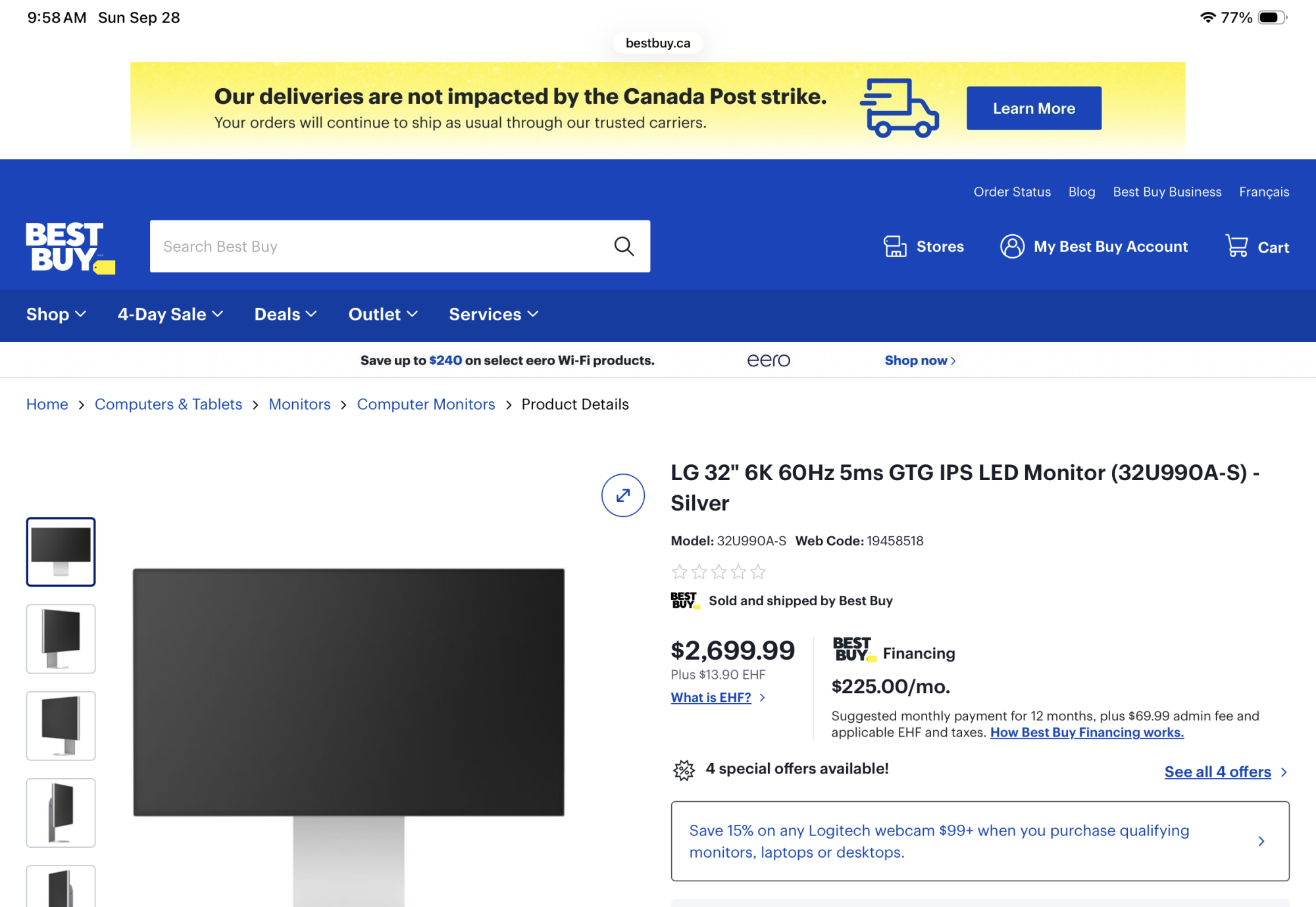Open the Outlet dropdown

[x=382, y=314]
